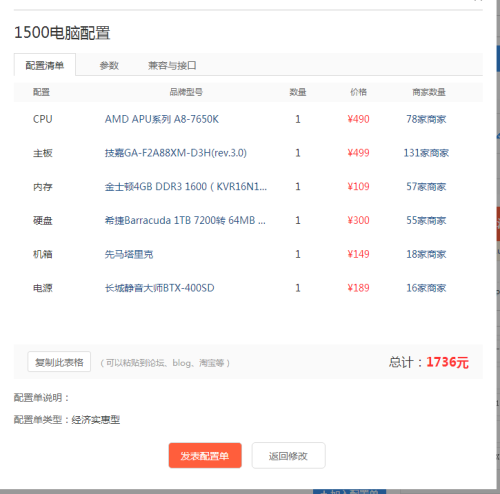Screen dimensions: 500x494
Task: Click the 返回修改 button
Action: click(x=288, y=455)
